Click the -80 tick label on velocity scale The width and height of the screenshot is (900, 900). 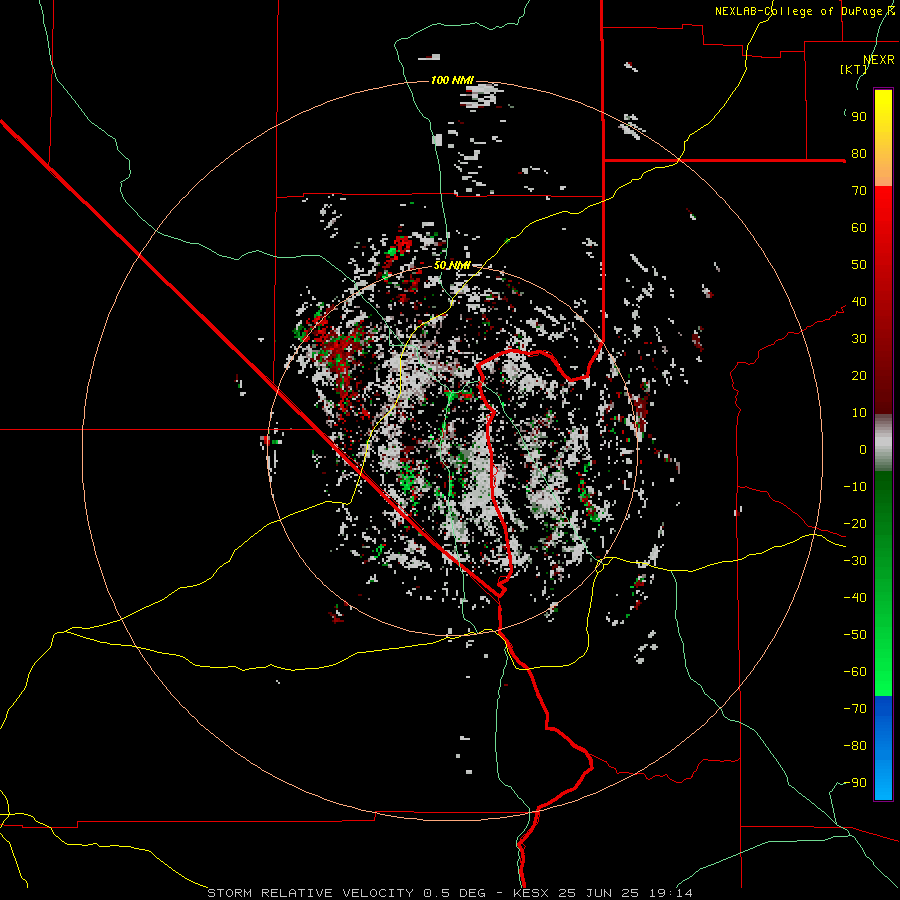click(855, 746)
